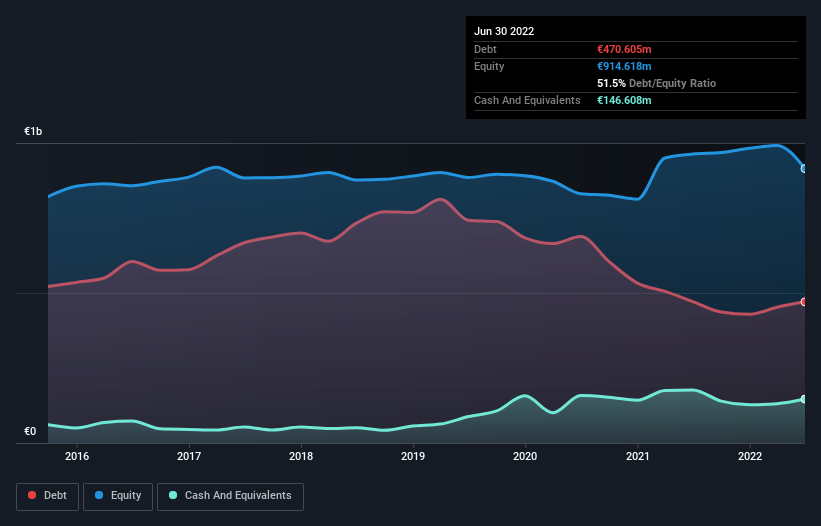Toggle the Cash And Equivalents legend button

[x=230, y=496]
